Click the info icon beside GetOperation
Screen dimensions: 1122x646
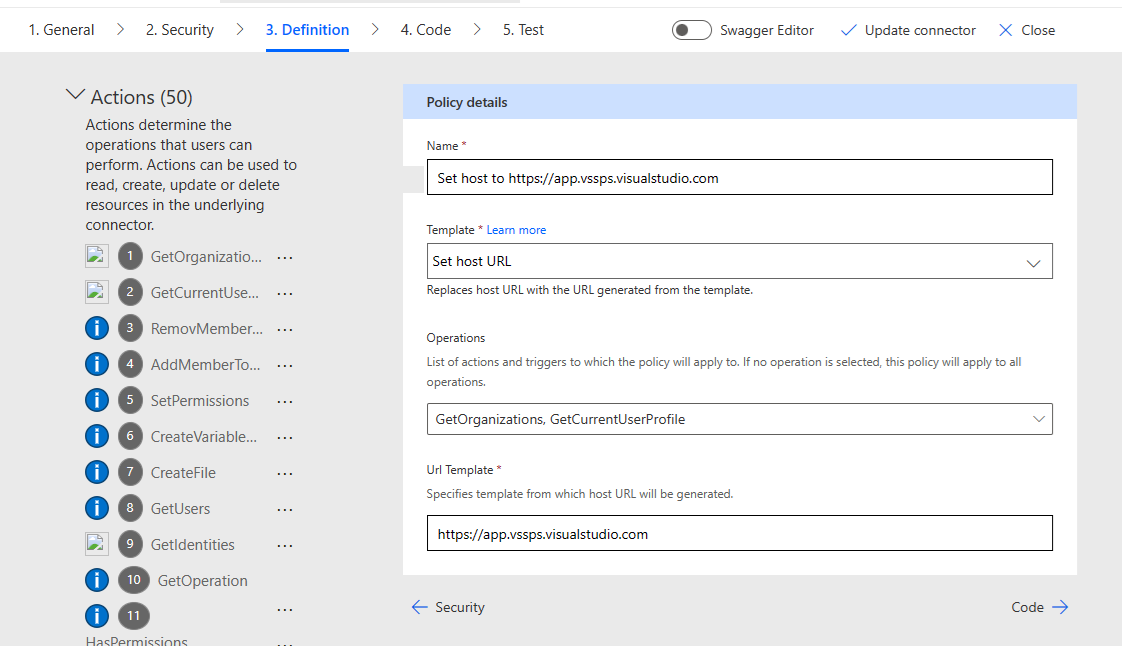coord(97,580)
